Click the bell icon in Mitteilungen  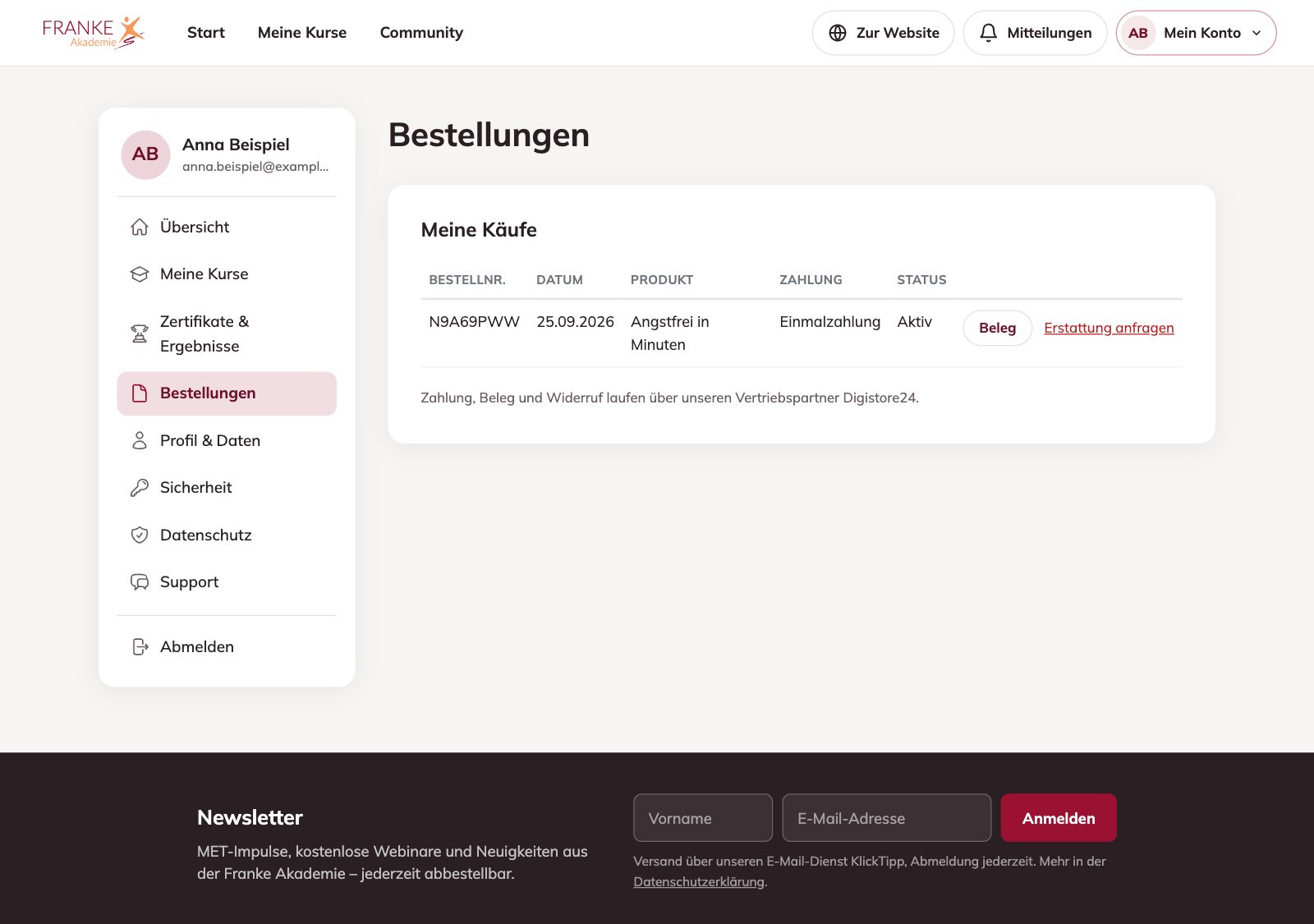point(989,33)
